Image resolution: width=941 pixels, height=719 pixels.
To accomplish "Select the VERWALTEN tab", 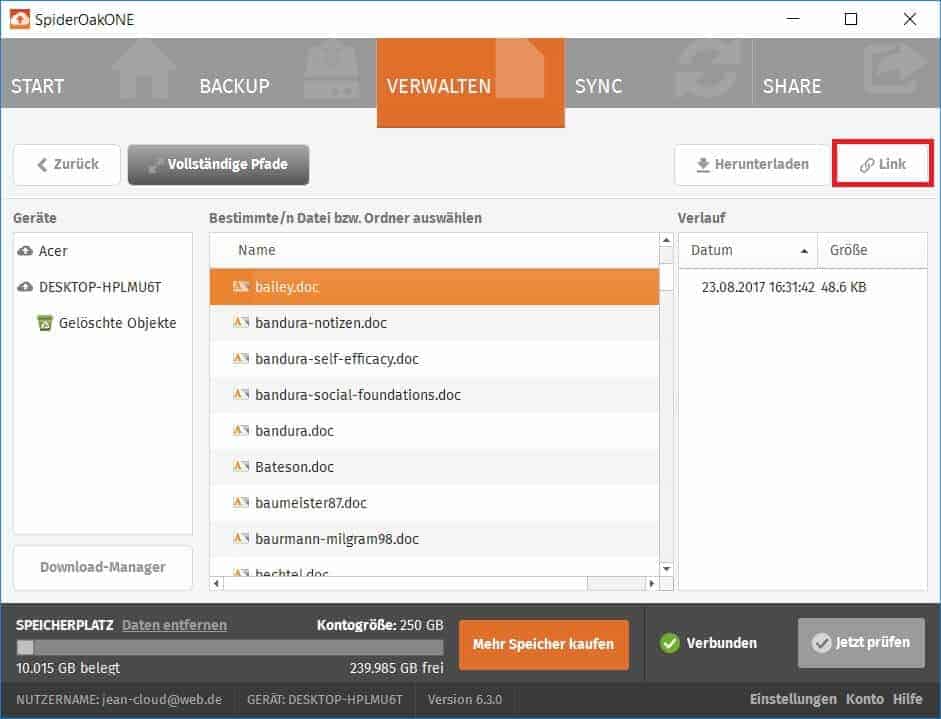I will pos(470,83).
